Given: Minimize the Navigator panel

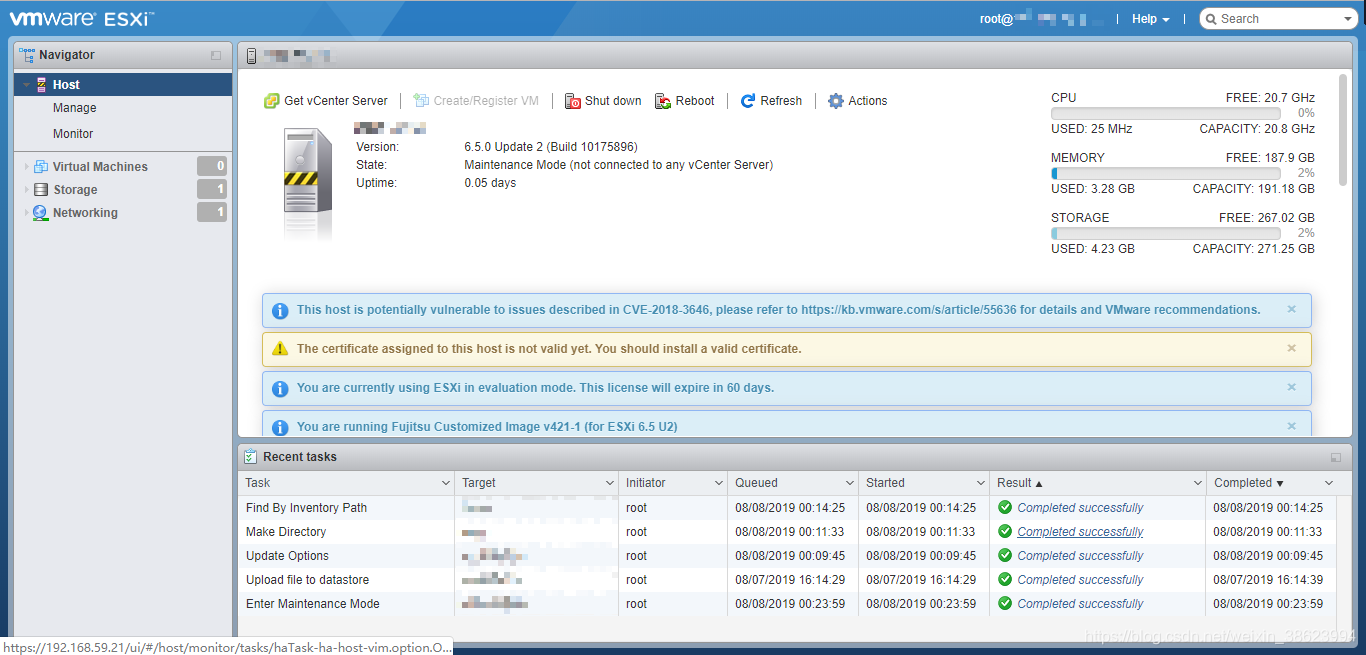Looking at the screenshot, I should pos(216,56).
